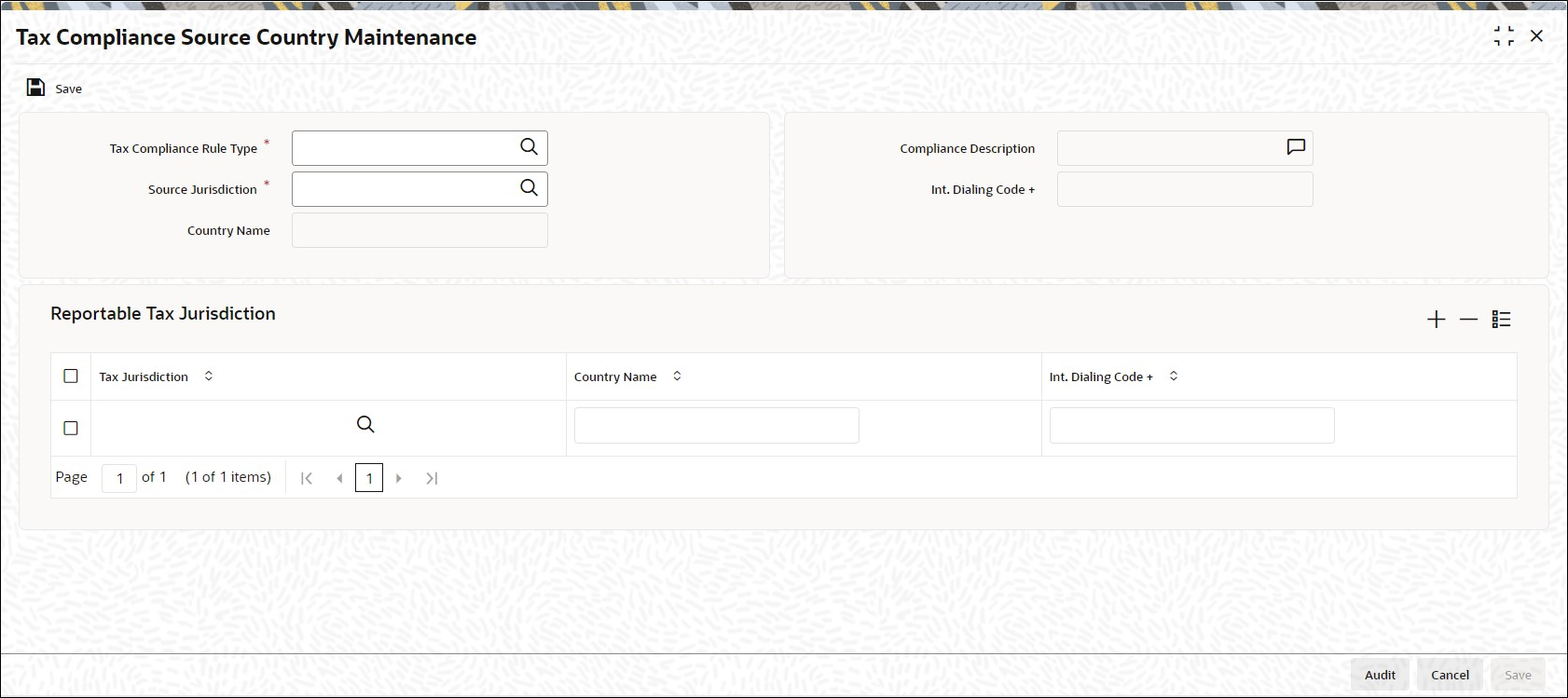The width and height of the screenshot is (1568, 698).
Task: Go to previous page of table
Action: [339, 478]
